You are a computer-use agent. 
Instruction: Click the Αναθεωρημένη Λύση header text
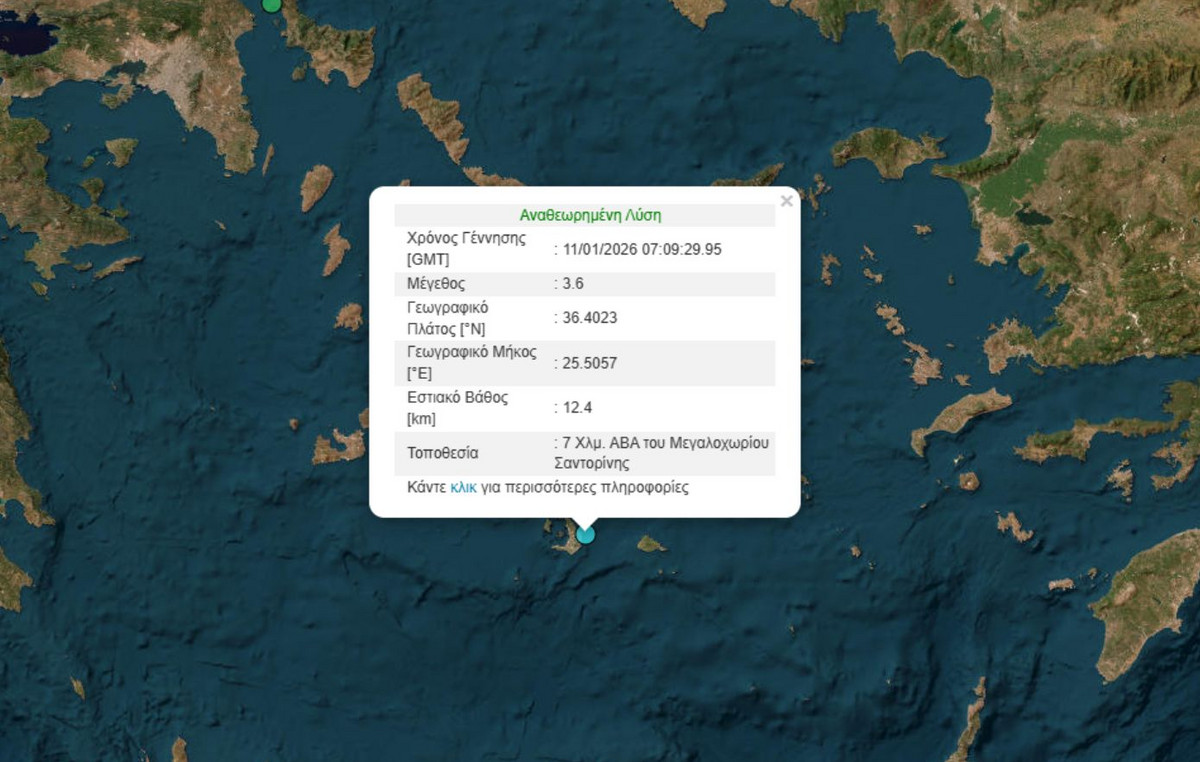(590, 215)
